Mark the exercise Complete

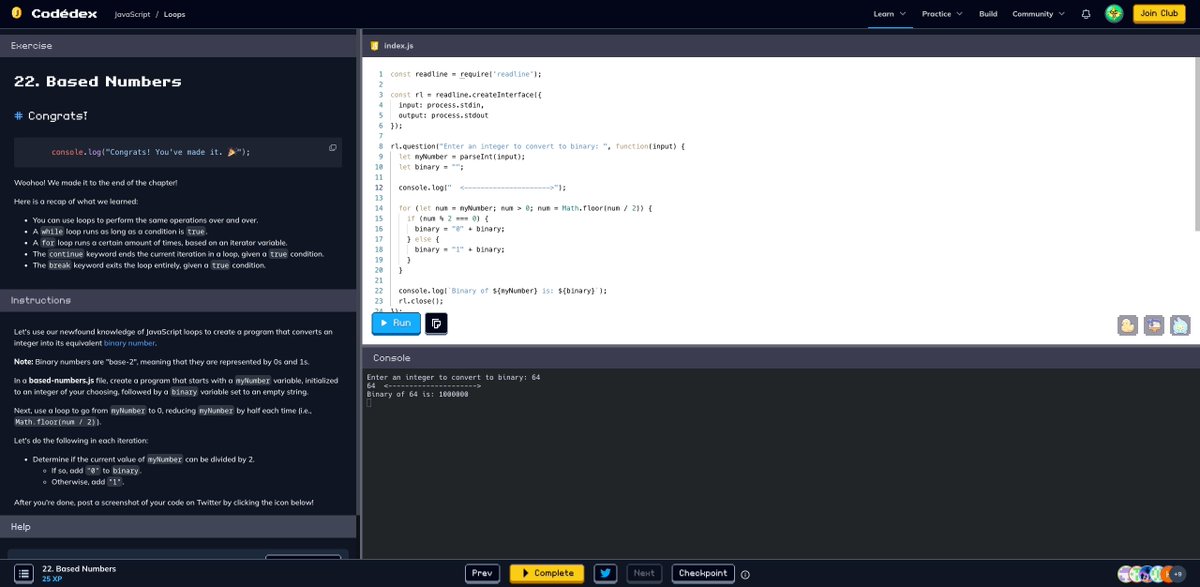(546, 573)
